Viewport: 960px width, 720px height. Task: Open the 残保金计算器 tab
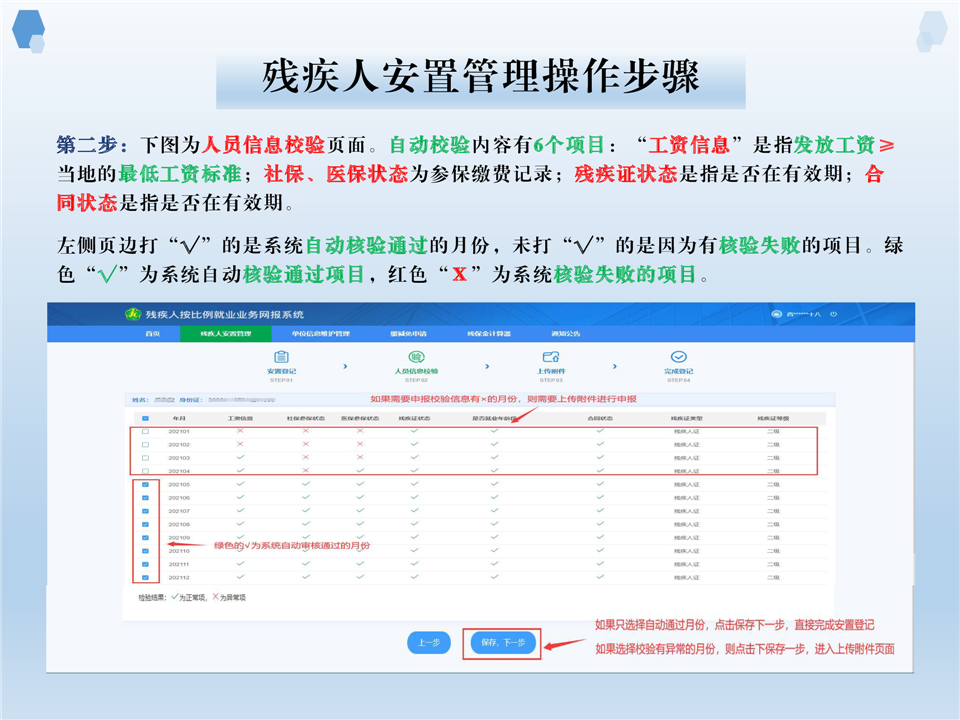[489, 333]
